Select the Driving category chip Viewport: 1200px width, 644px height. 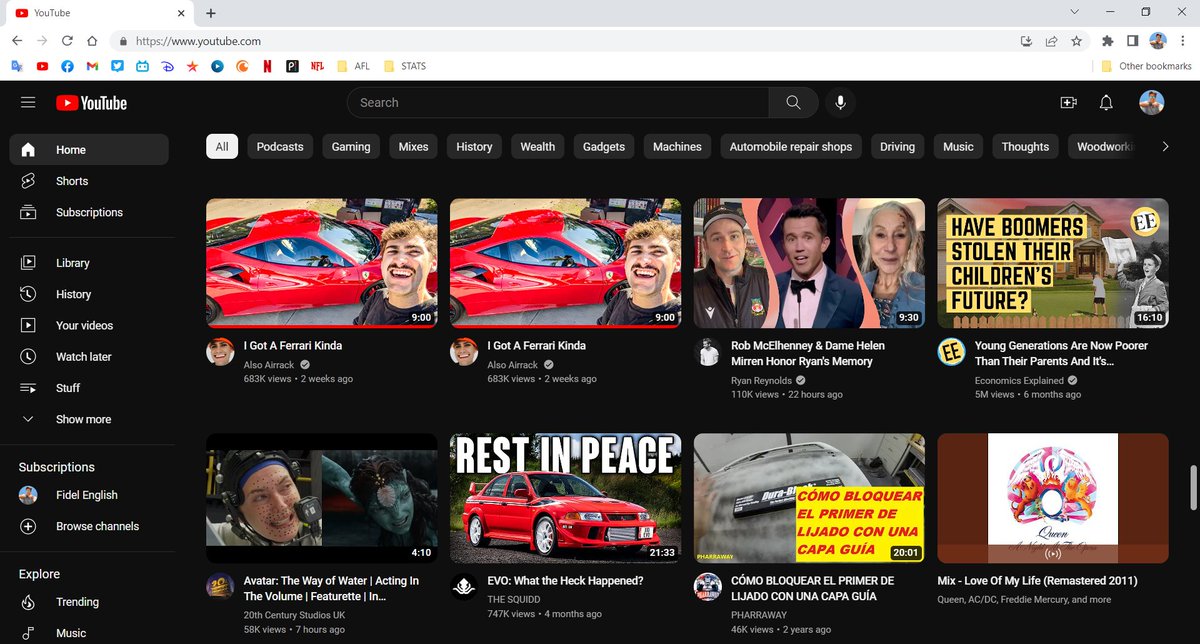(897, 146)
